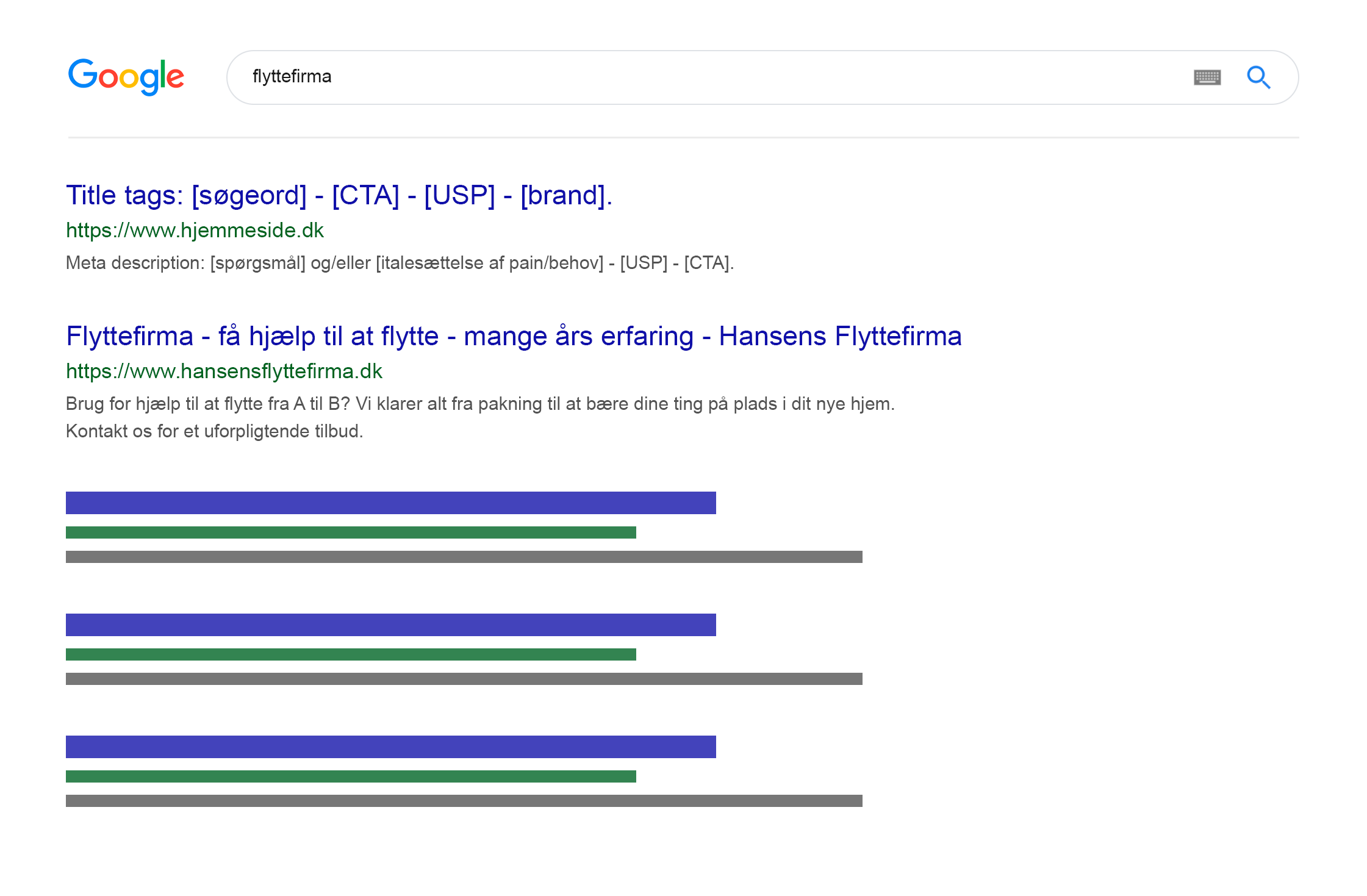Click the Brug for hjælp description line
Image resolution: width=1367 pixels, height=896 pixels.
[479, 404]
